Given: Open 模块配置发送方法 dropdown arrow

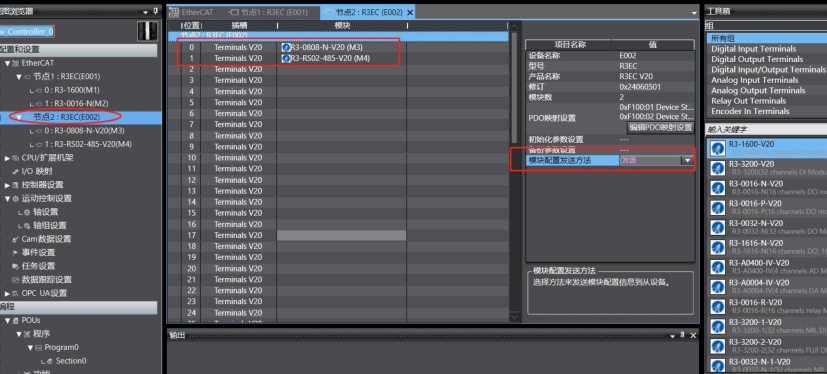Looking at the screenshot, I should 687,160.
